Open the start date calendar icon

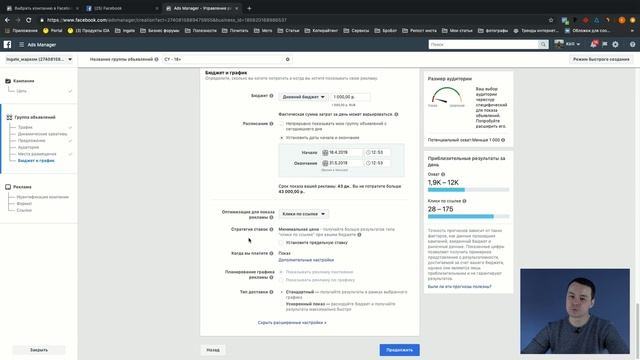(325, 152)
